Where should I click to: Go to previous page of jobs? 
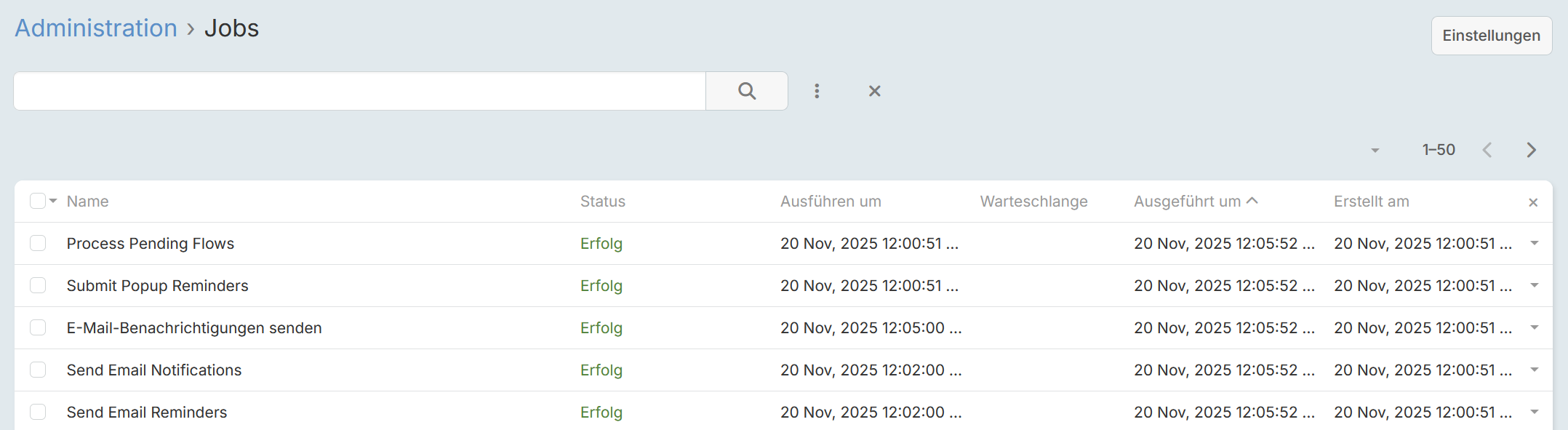point(1487,150)
